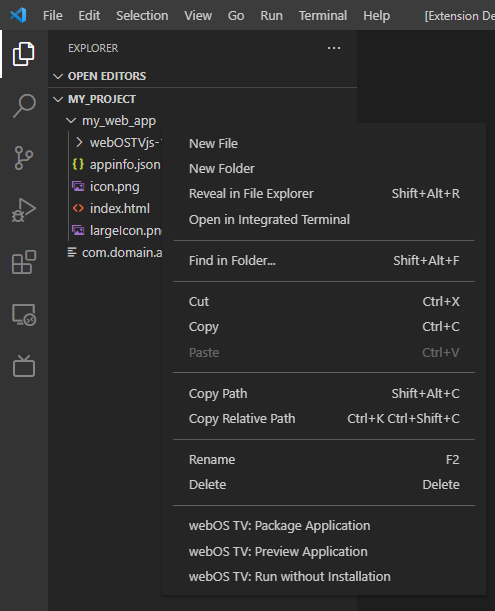Expand the webOSTVjs folder chevron
495x611 pixels.
[79, 142]
